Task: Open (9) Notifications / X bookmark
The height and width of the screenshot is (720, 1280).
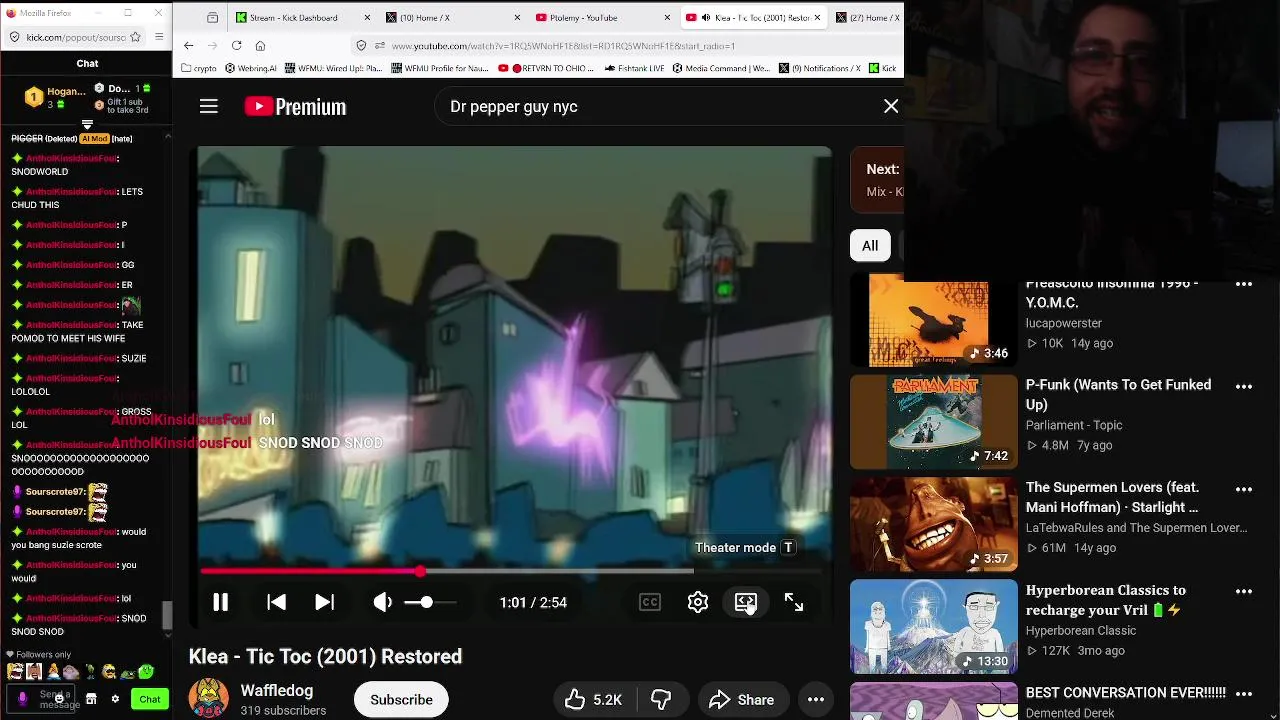Action: [819, 68]
